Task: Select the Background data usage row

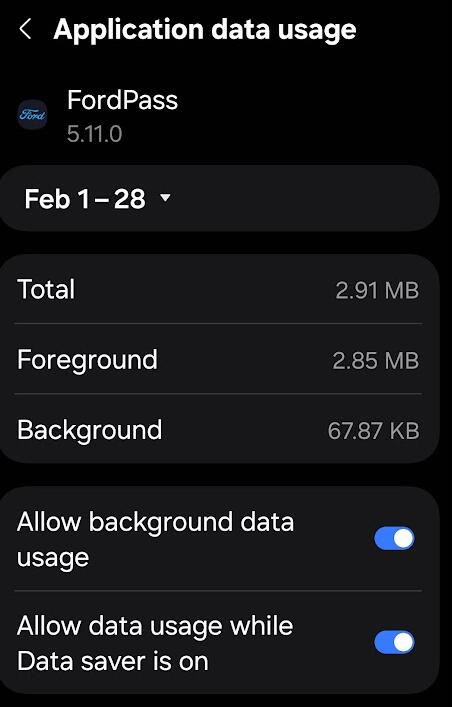Action: click(218, 430)
